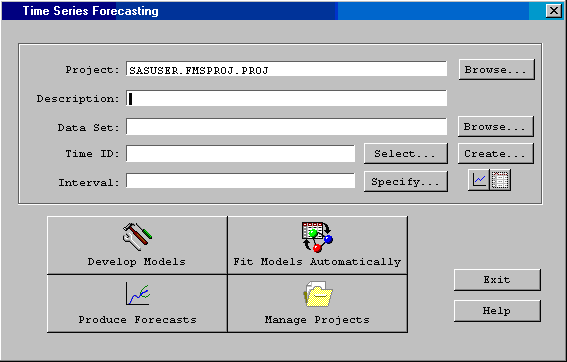Open Help

point(497,311)
